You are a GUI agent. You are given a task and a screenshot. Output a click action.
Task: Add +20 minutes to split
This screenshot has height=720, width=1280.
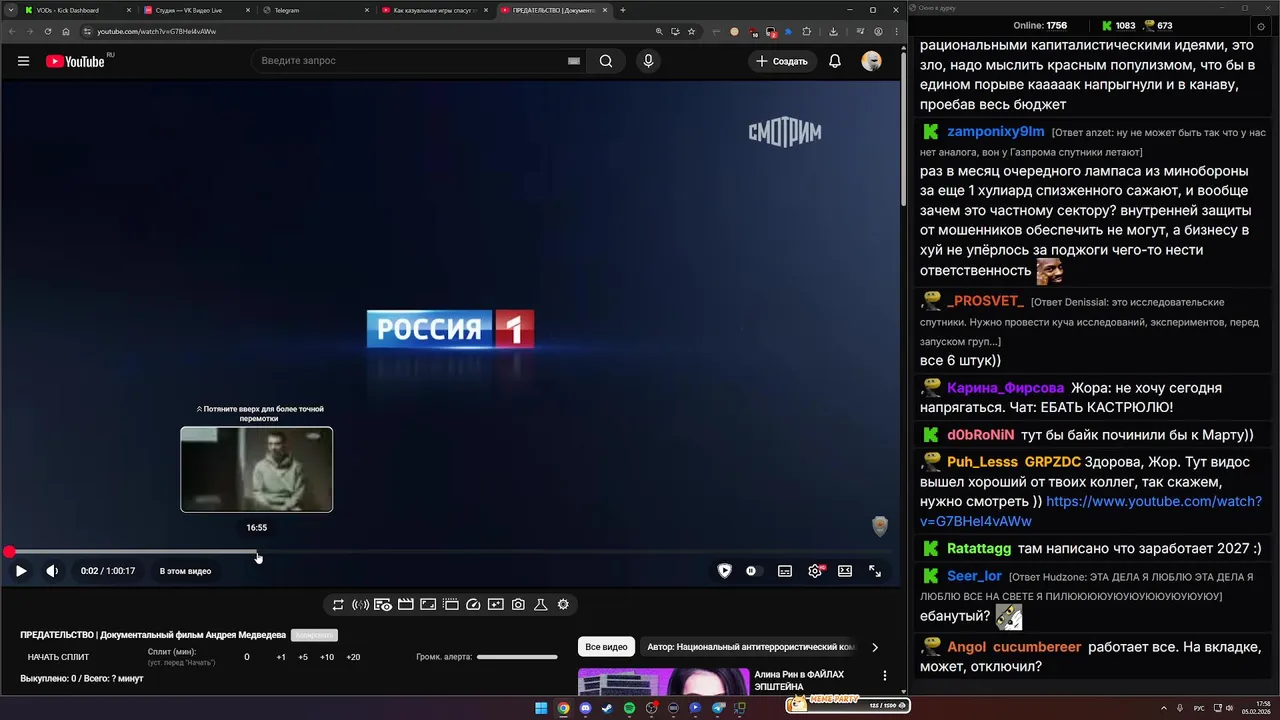[353, 657]
